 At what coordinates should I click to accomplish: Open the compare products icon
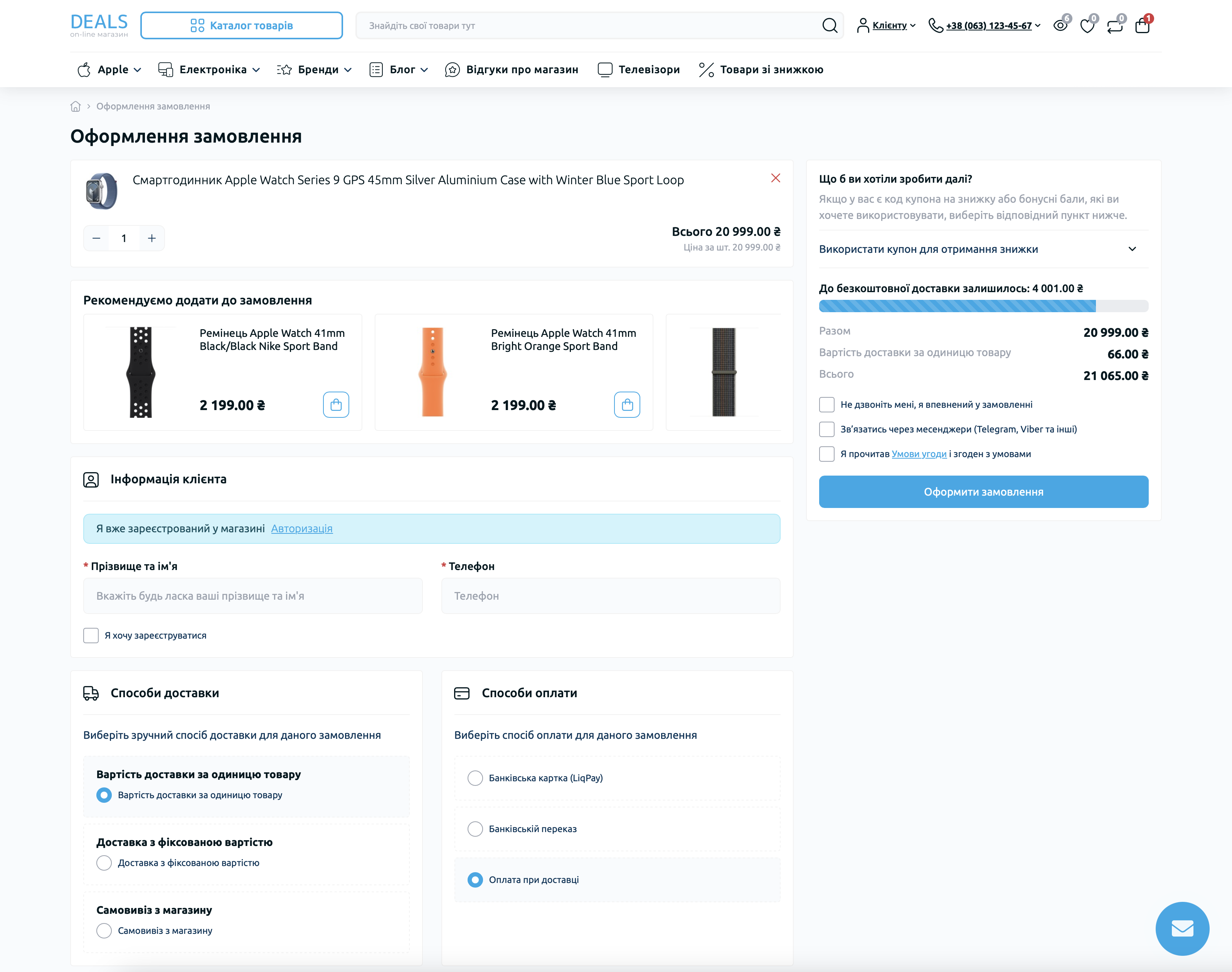(1115, 25)
